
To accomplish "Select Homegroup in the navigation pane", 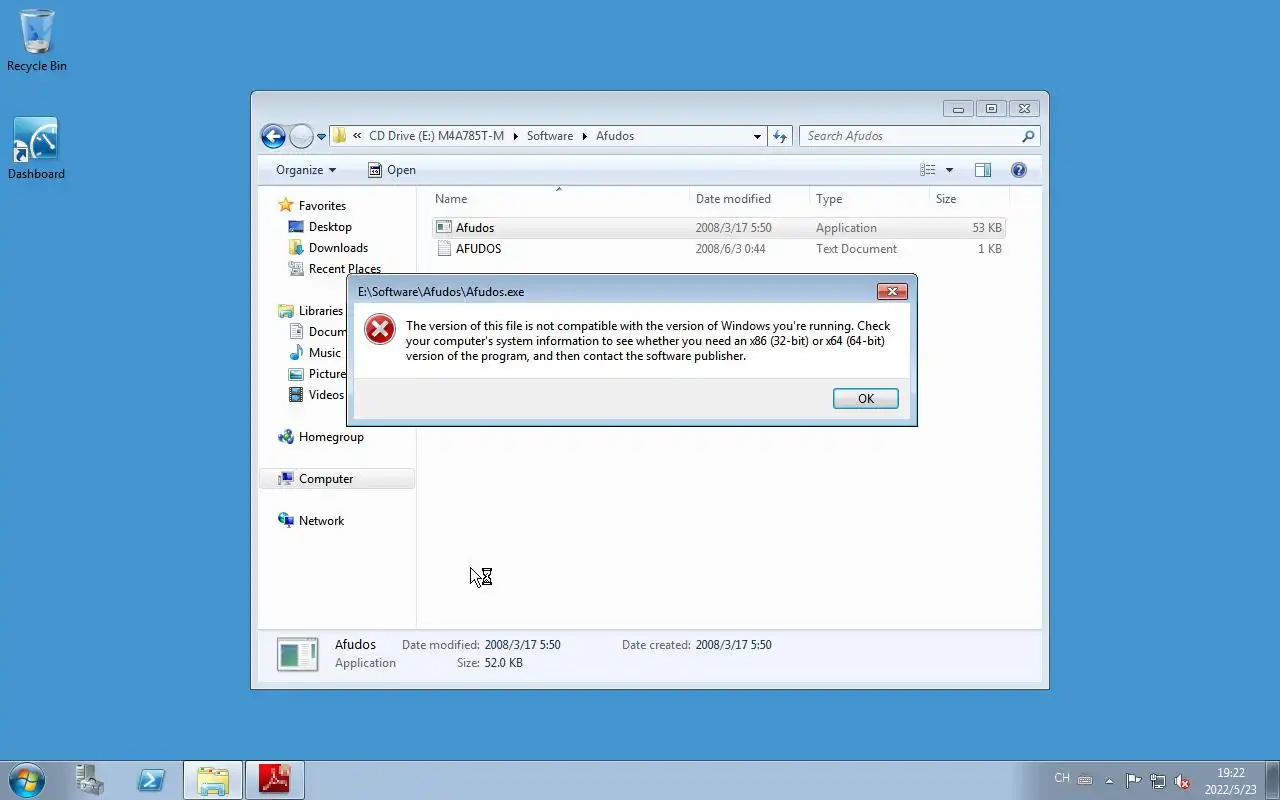I will [321, 437].
